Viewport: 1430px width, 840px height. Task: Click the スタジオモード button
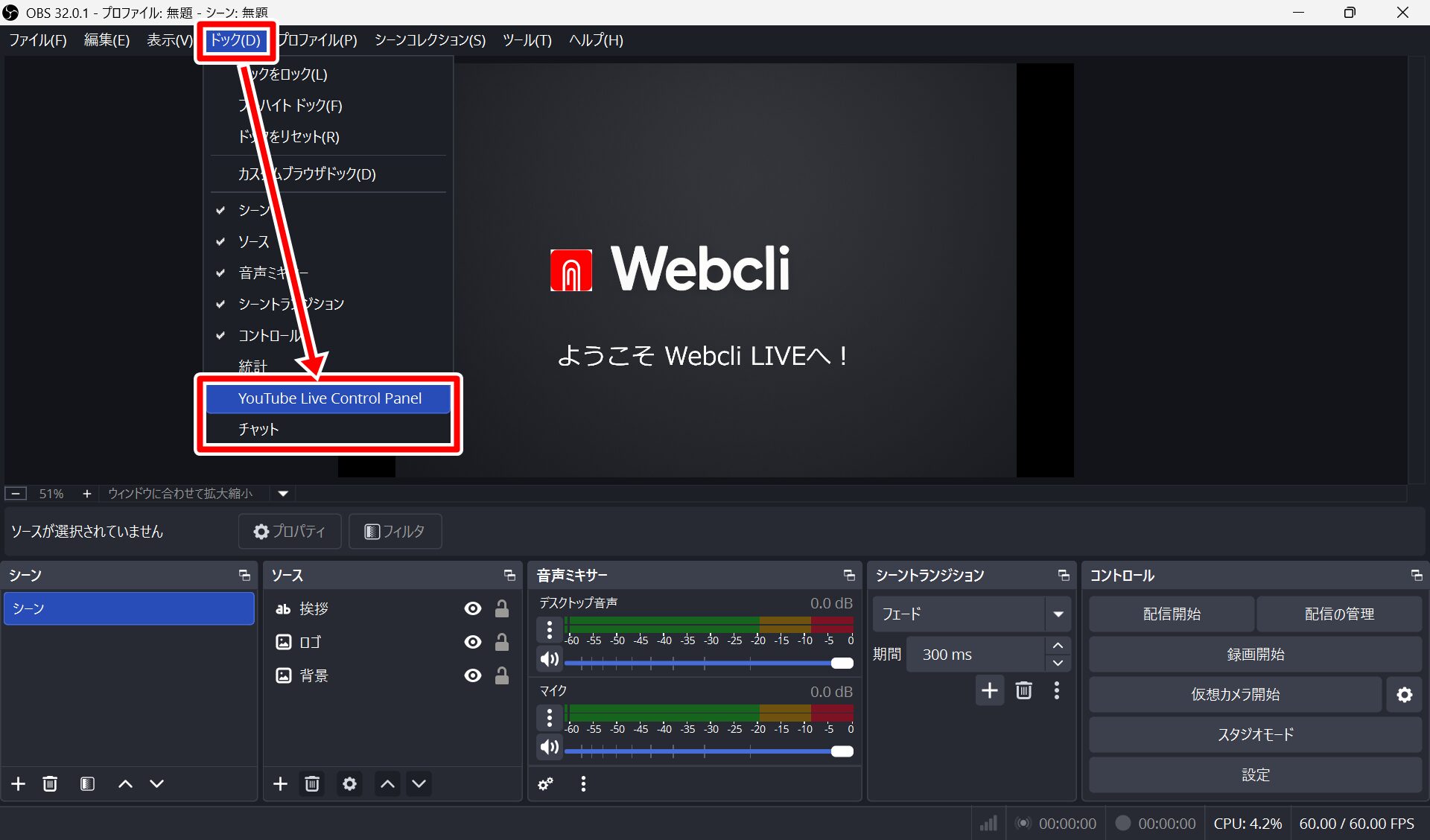[1255, 735]
